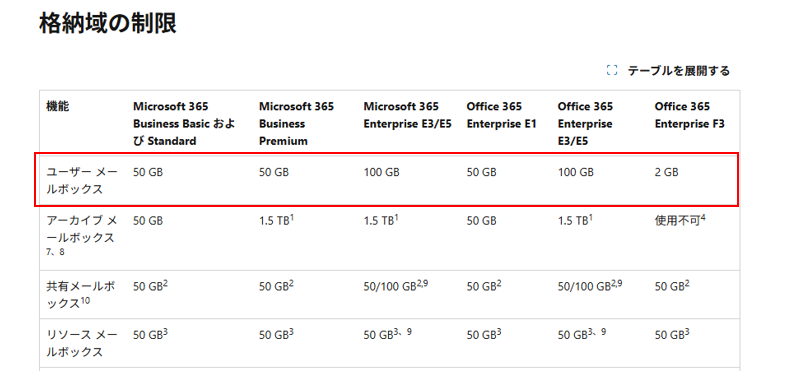
Task: Click the 2 GB cell for Enterprise F3
Action: [666, 172]
